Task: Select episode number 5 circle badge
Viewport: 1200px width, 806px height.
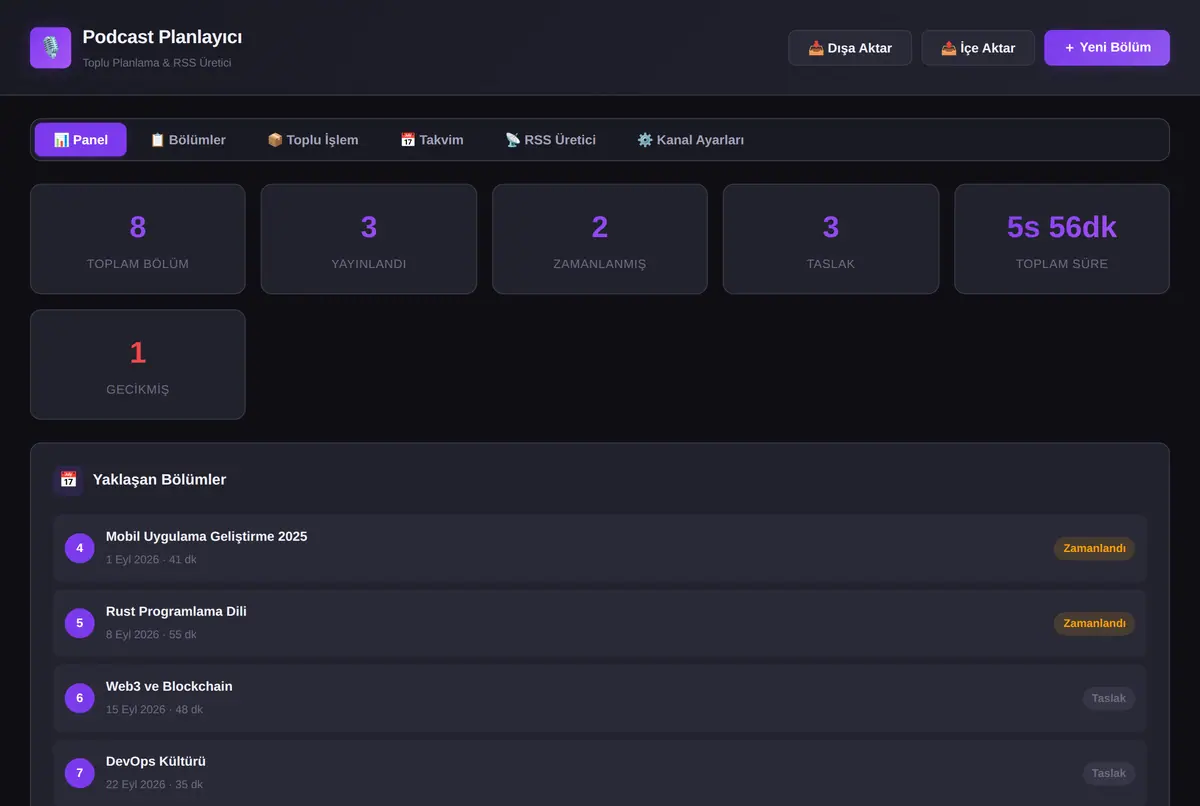Action: [80, 623]
